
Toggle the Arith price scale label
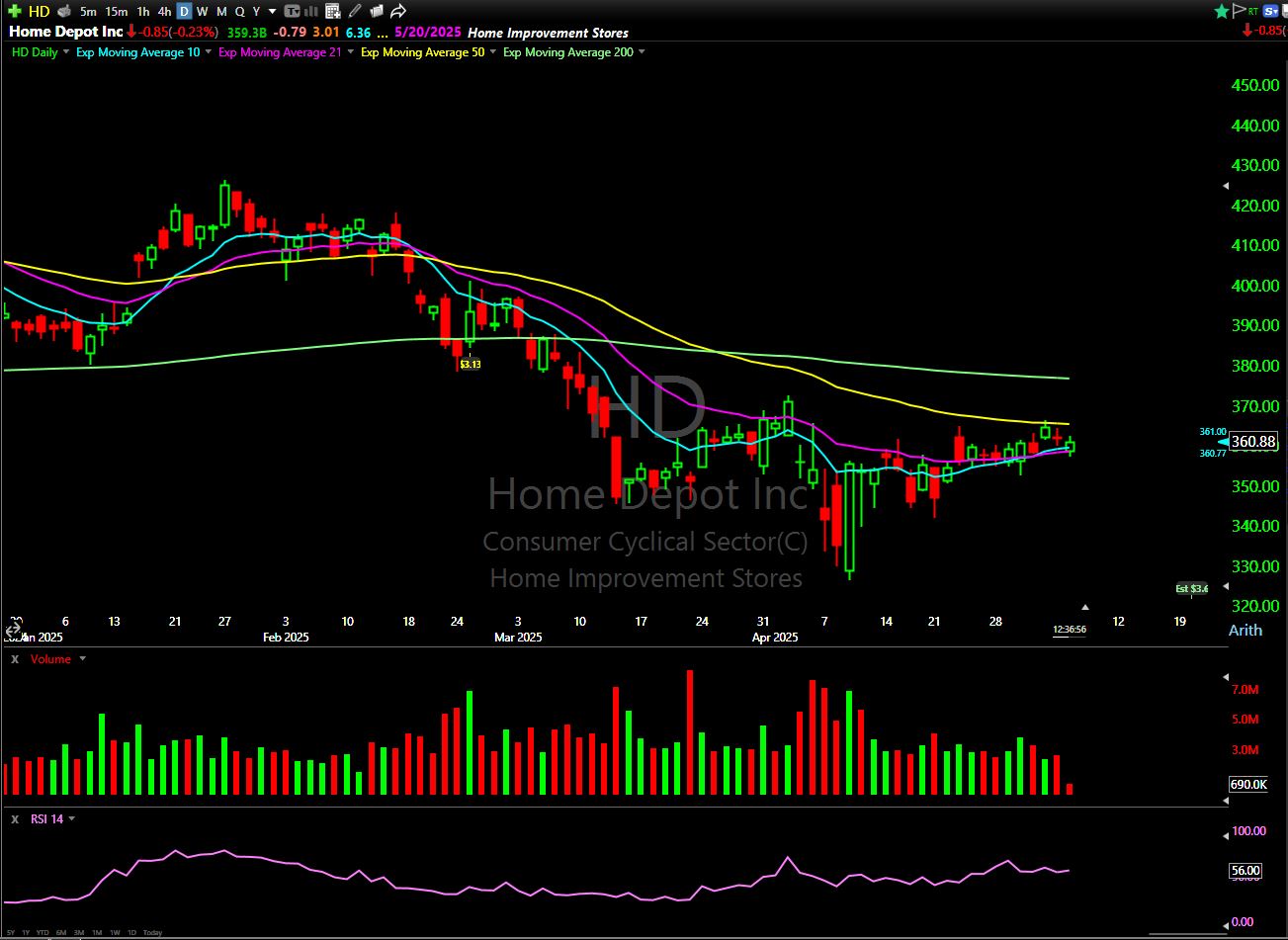(1245, 631)
